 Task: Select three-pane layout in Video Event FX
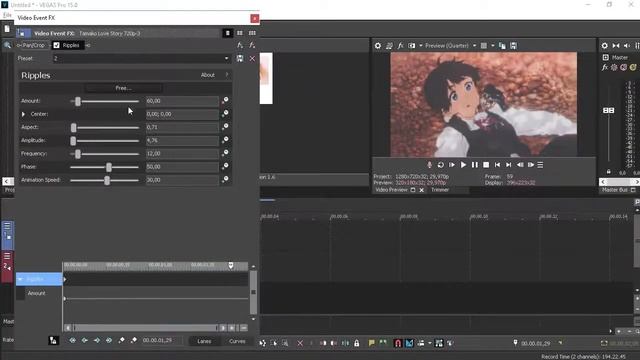[x=252, y=33]
